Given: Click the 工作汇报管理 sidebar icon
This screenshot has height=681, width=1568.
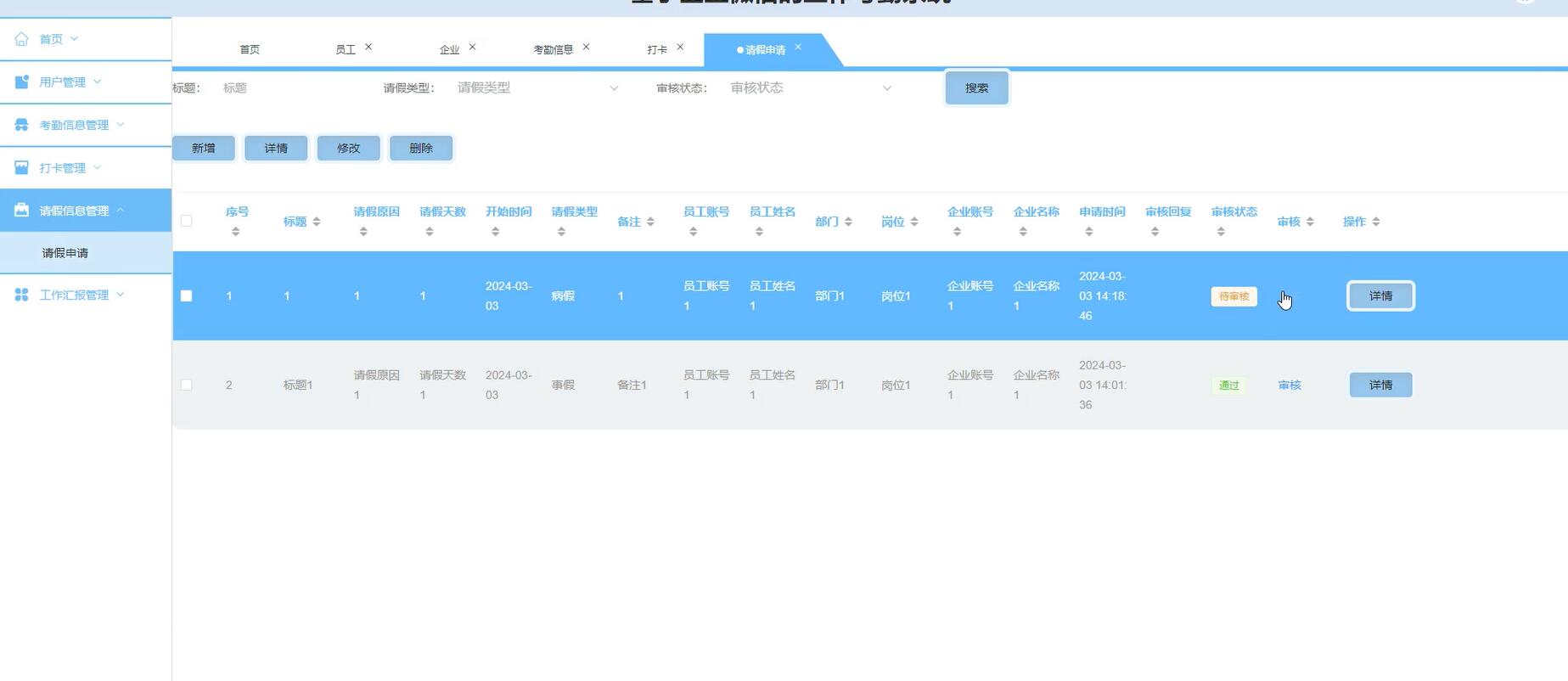Looking at the screenshot, I should click(21, 295).
